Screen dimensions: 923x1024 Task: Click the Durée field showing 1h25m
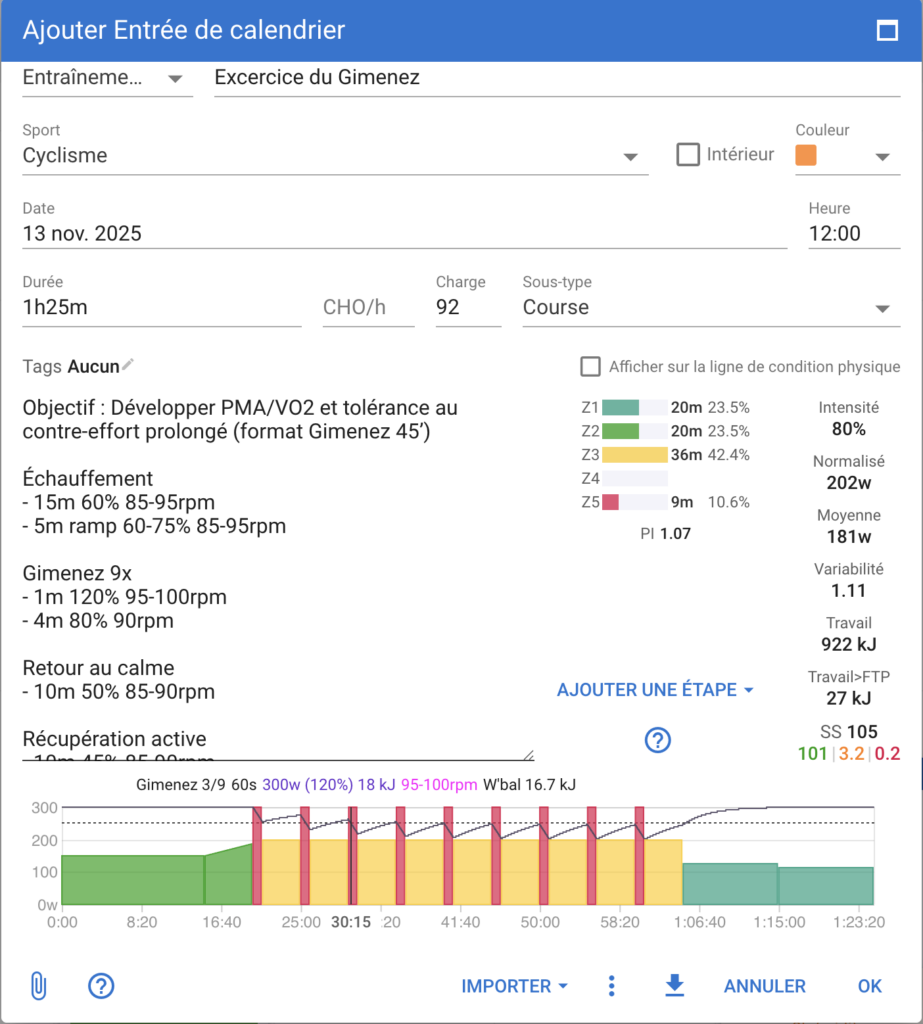pos(160,308)
